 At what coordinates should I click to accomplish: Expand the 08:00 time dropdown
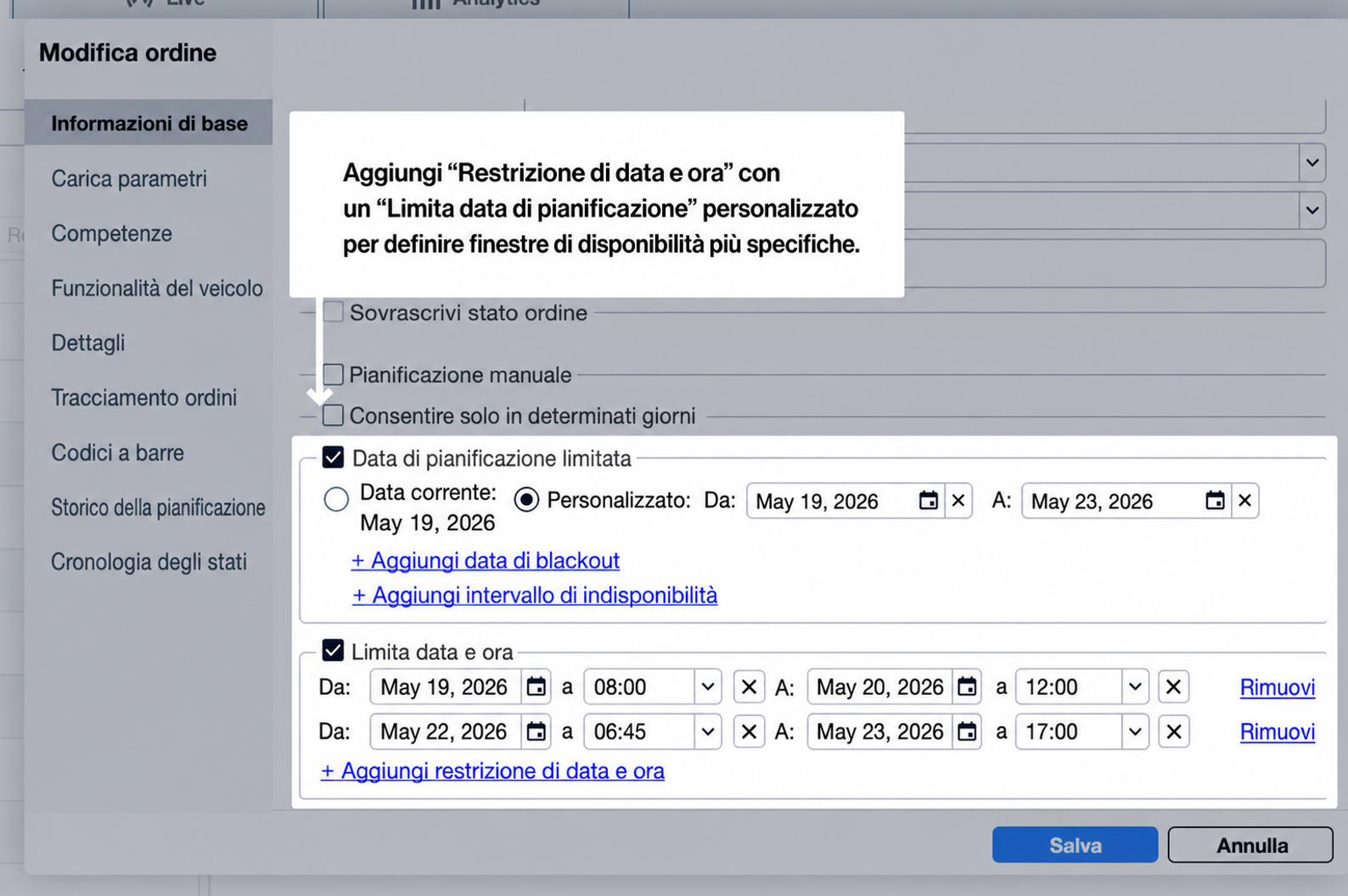[708, 686]
